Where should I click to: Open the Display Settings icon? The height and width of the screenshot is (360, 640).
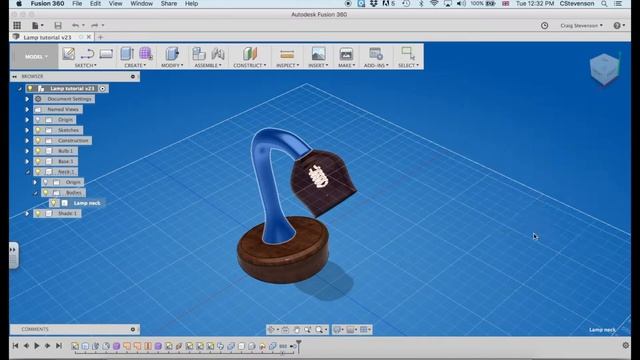click(337, 330)
